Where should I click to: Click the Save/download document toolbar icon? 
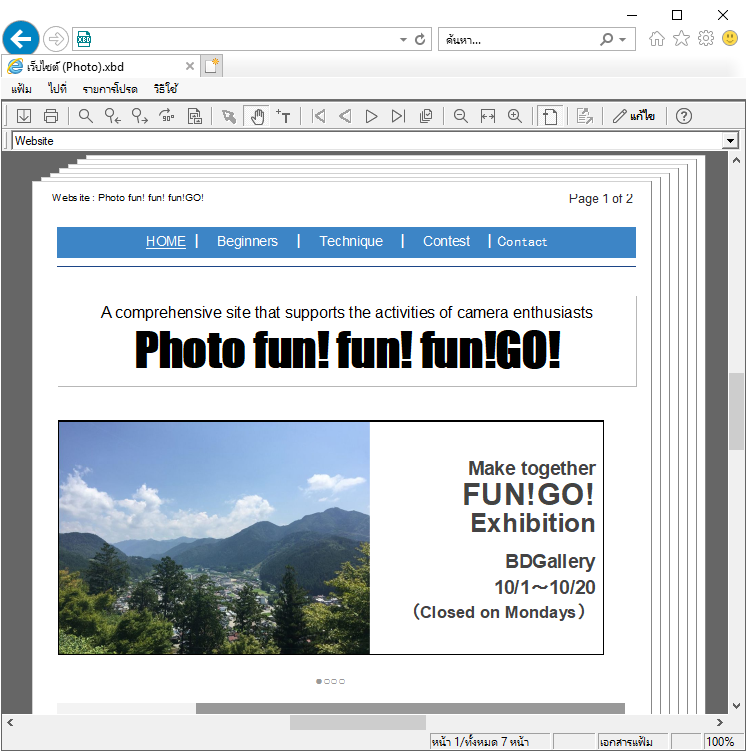pos(24,116)
